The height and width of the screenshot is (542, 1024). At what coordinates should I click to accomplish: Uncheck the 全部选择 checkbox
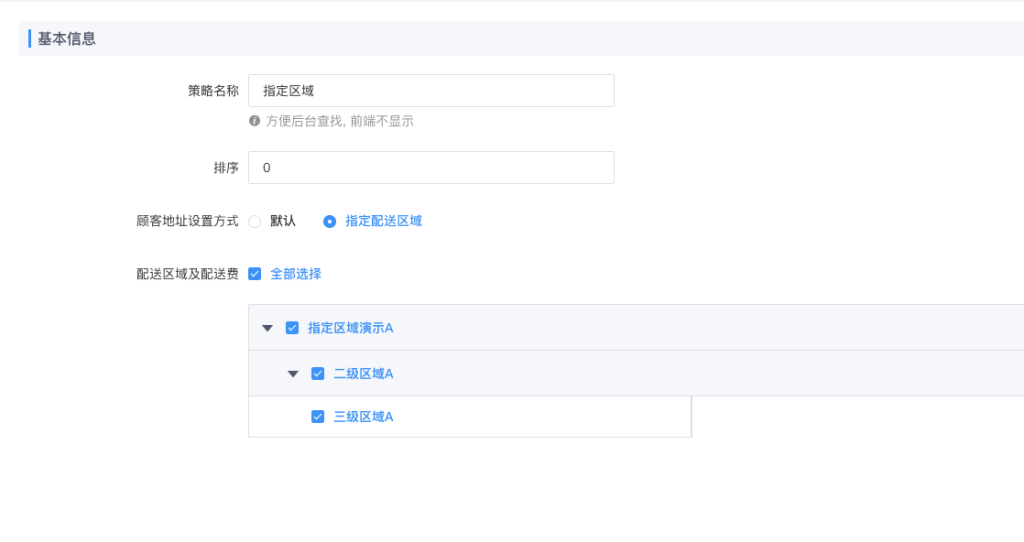[255, 274]
